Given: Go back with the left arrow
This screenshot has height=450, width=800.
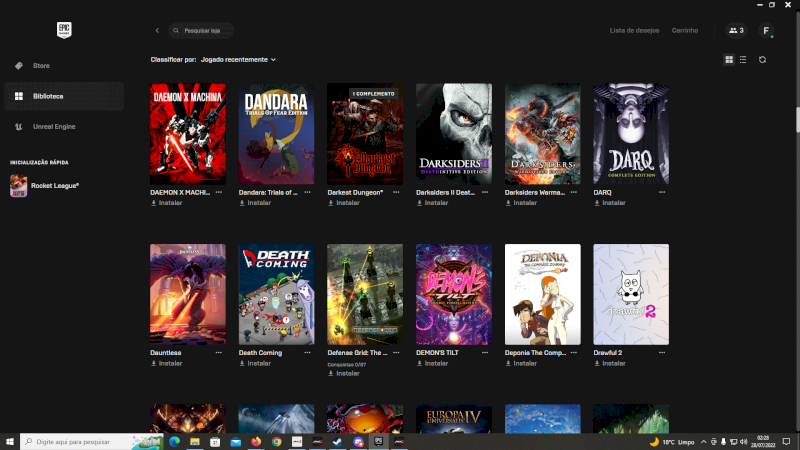Looking at the screenshot, I should click(x=157, y=31).
